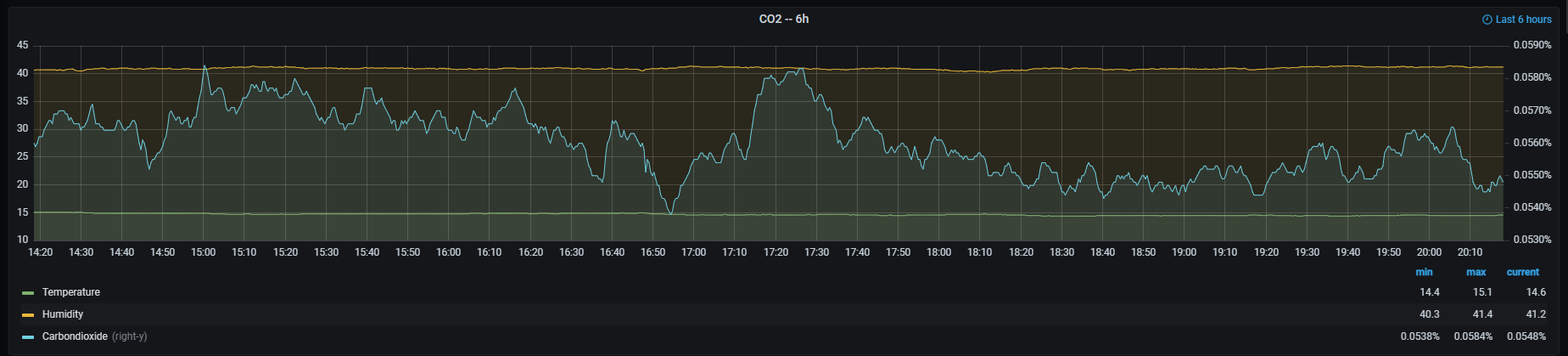This screenshot has height=356, width=1568.
Task: Toggle the Humidity series via its legend label
Action: pos(63,314)
